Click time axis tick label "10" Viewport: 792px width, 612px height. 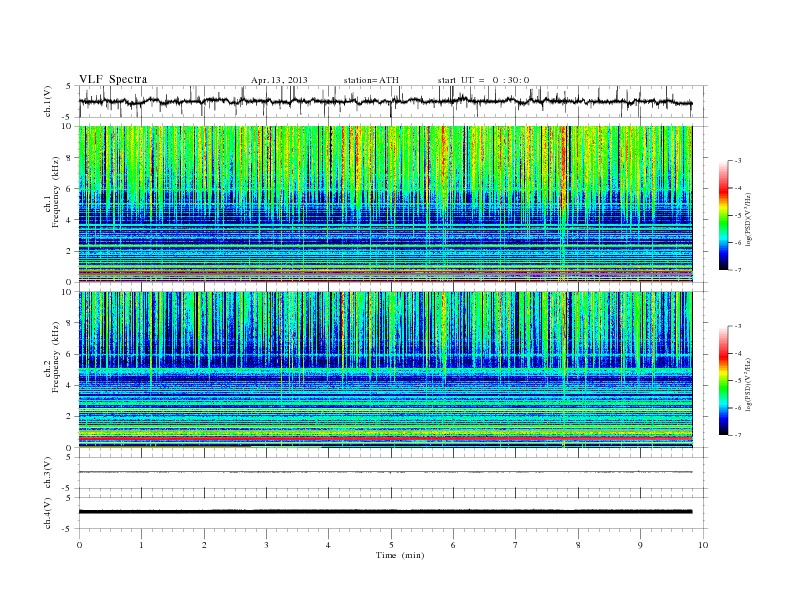tap(703, 545)
